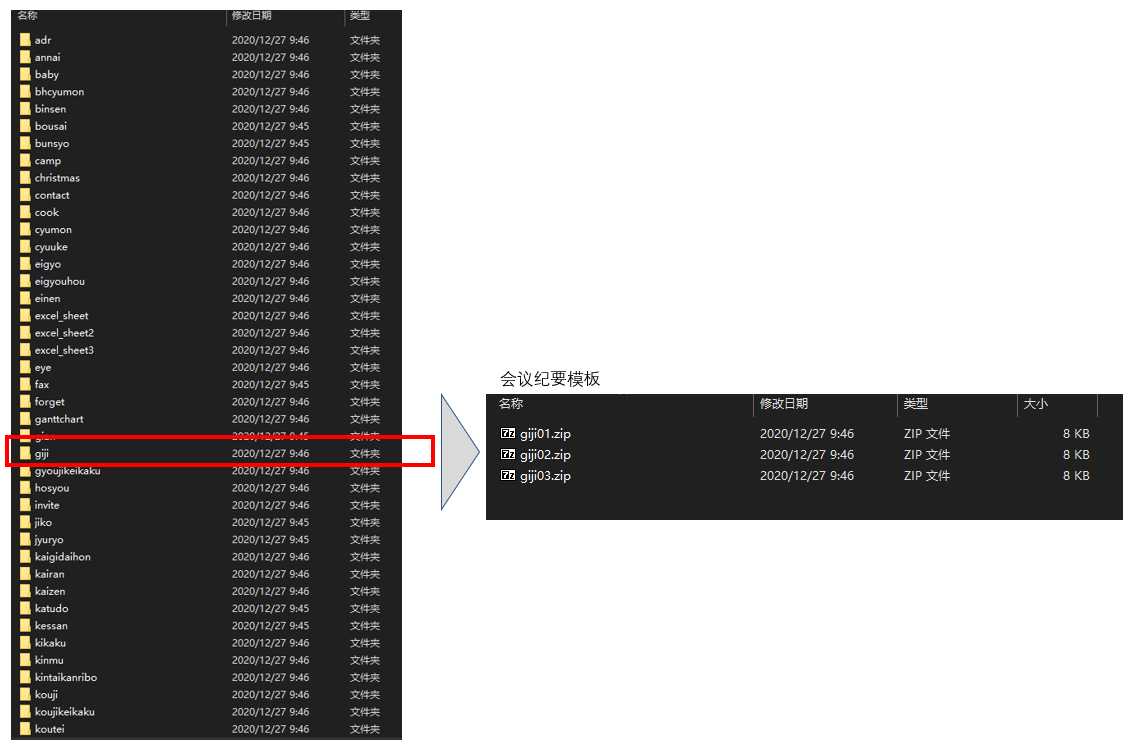1131x742 pixels.
Task: Click the baby folder icon
Action: click(25, 75)
